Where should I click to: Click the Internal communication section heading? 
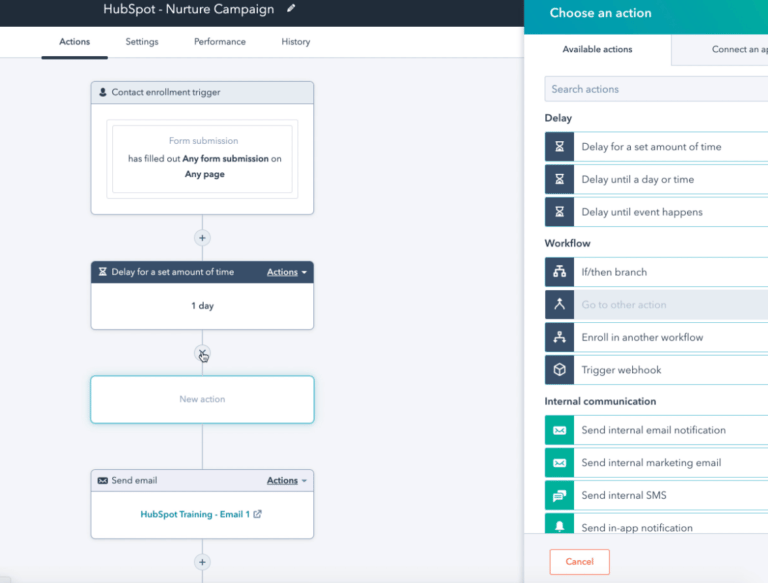(600, 401)
